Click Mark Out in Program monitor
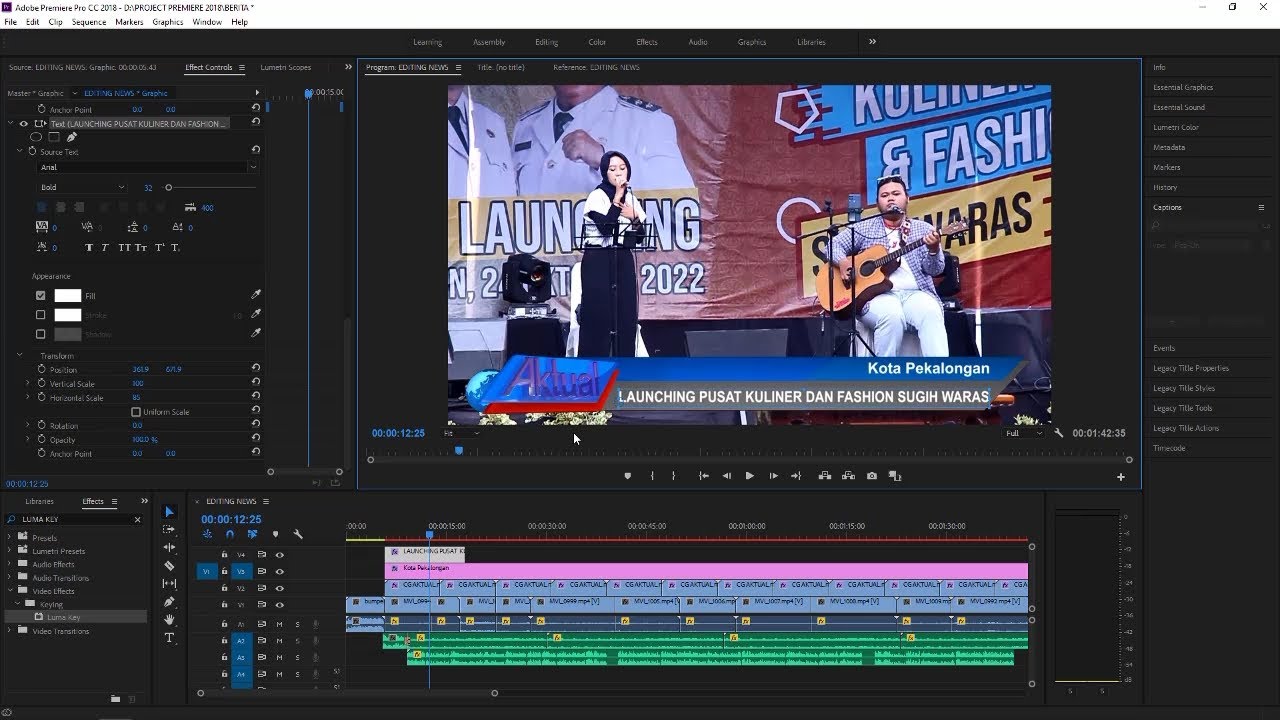This screenshot has width=1280, height=720. 673,476
